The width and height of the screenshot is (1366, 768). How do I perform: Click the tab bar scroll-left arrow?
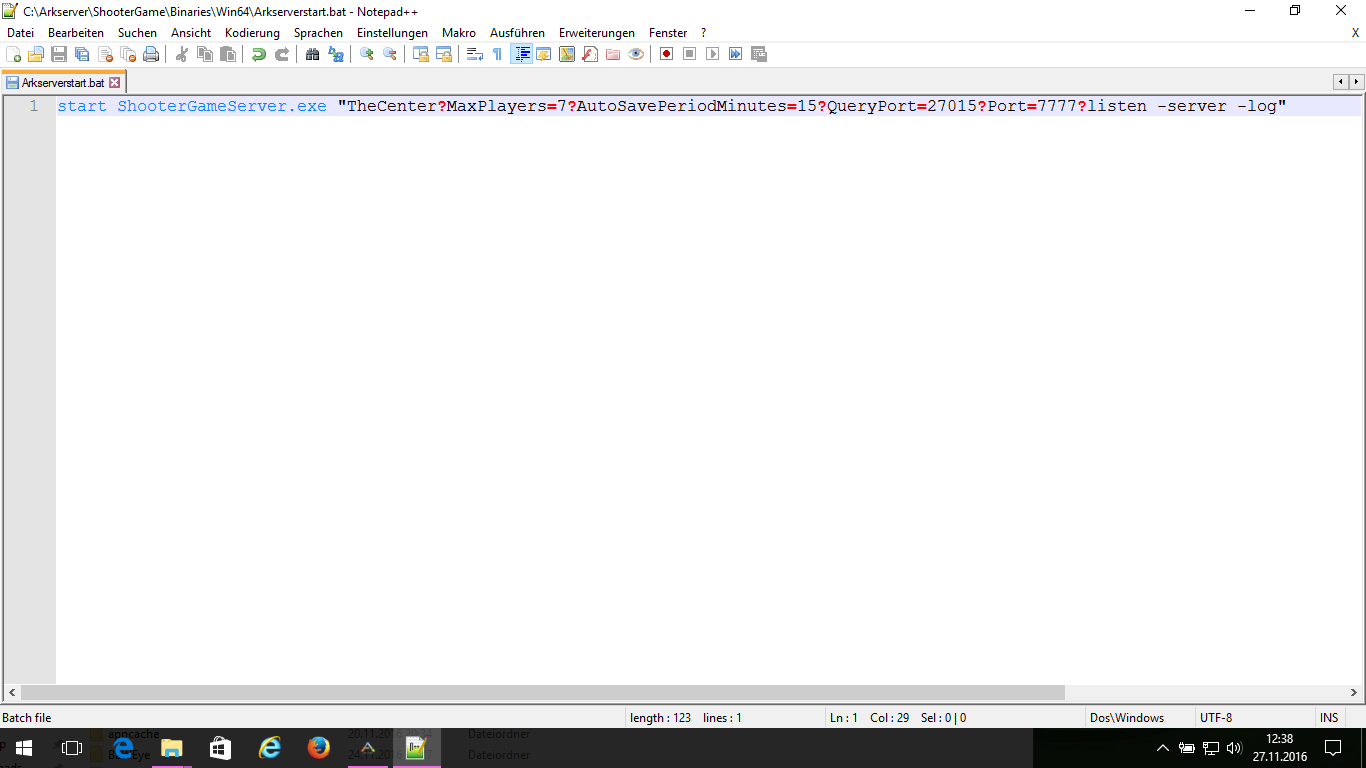[1341, 82]
